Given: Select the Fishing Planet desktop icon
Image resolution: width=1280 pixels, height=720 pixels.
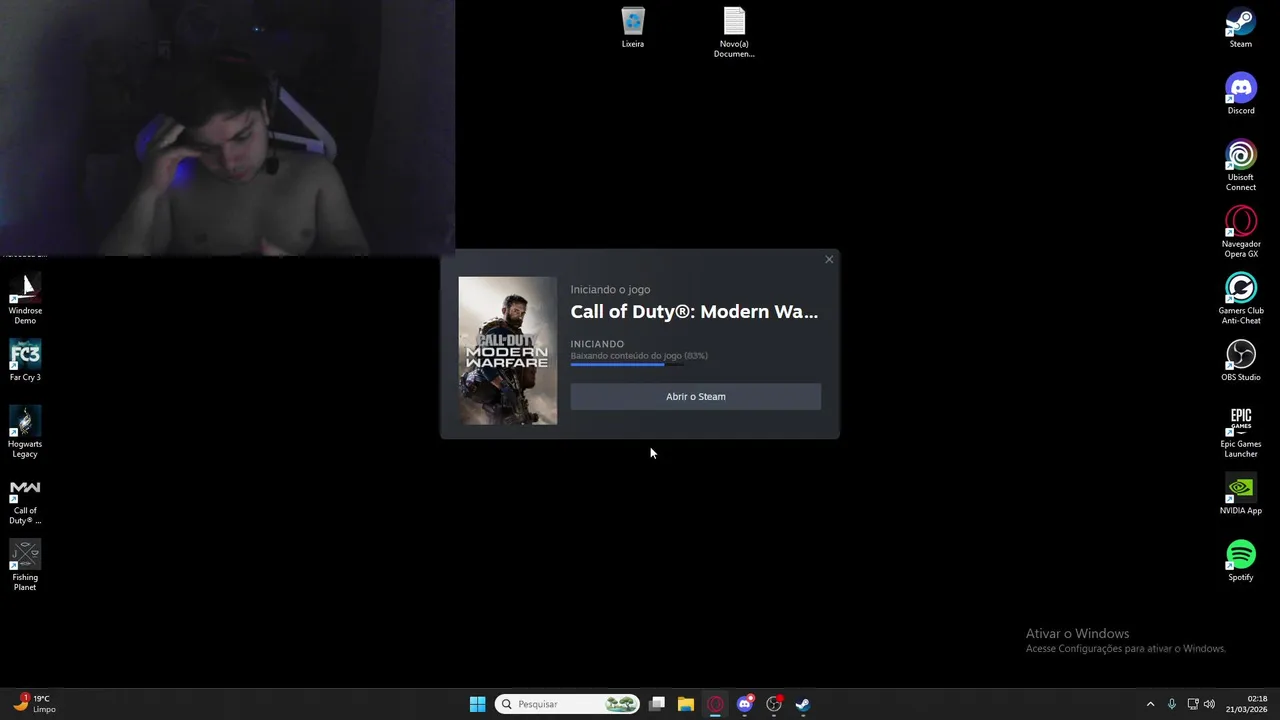Looking at the screenshot, I should click(25, 566).
